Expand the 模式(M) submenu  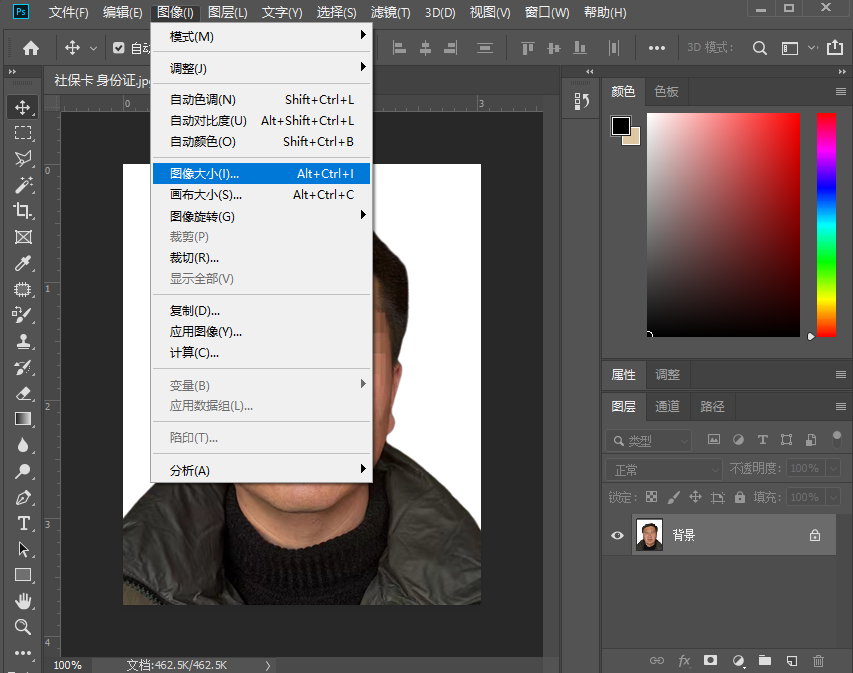click(x=262, y=36)
